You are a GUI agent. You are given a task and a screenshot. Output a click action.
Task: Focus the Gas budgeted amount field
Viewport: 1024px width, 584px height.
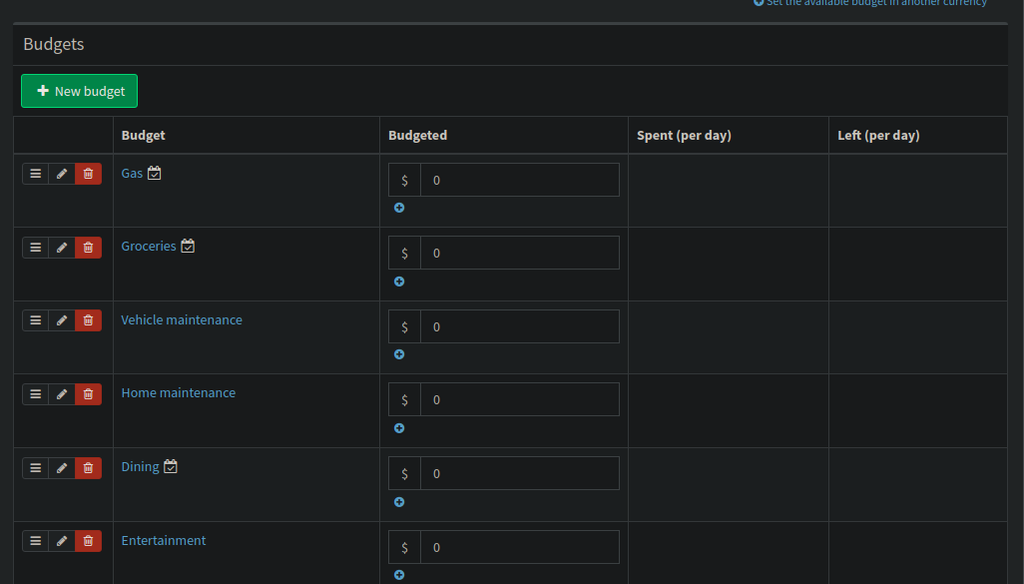coord(520,180)
